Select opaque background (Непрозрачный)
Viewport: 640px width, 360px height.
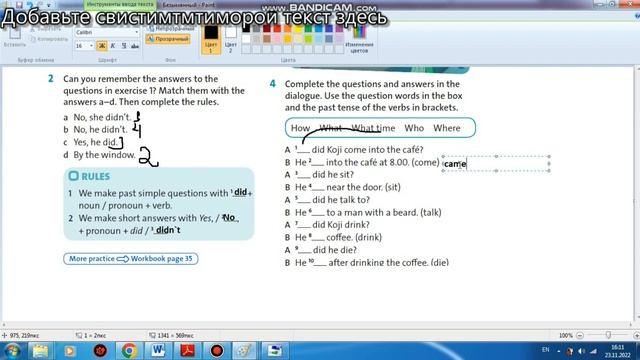pos(169,29)
